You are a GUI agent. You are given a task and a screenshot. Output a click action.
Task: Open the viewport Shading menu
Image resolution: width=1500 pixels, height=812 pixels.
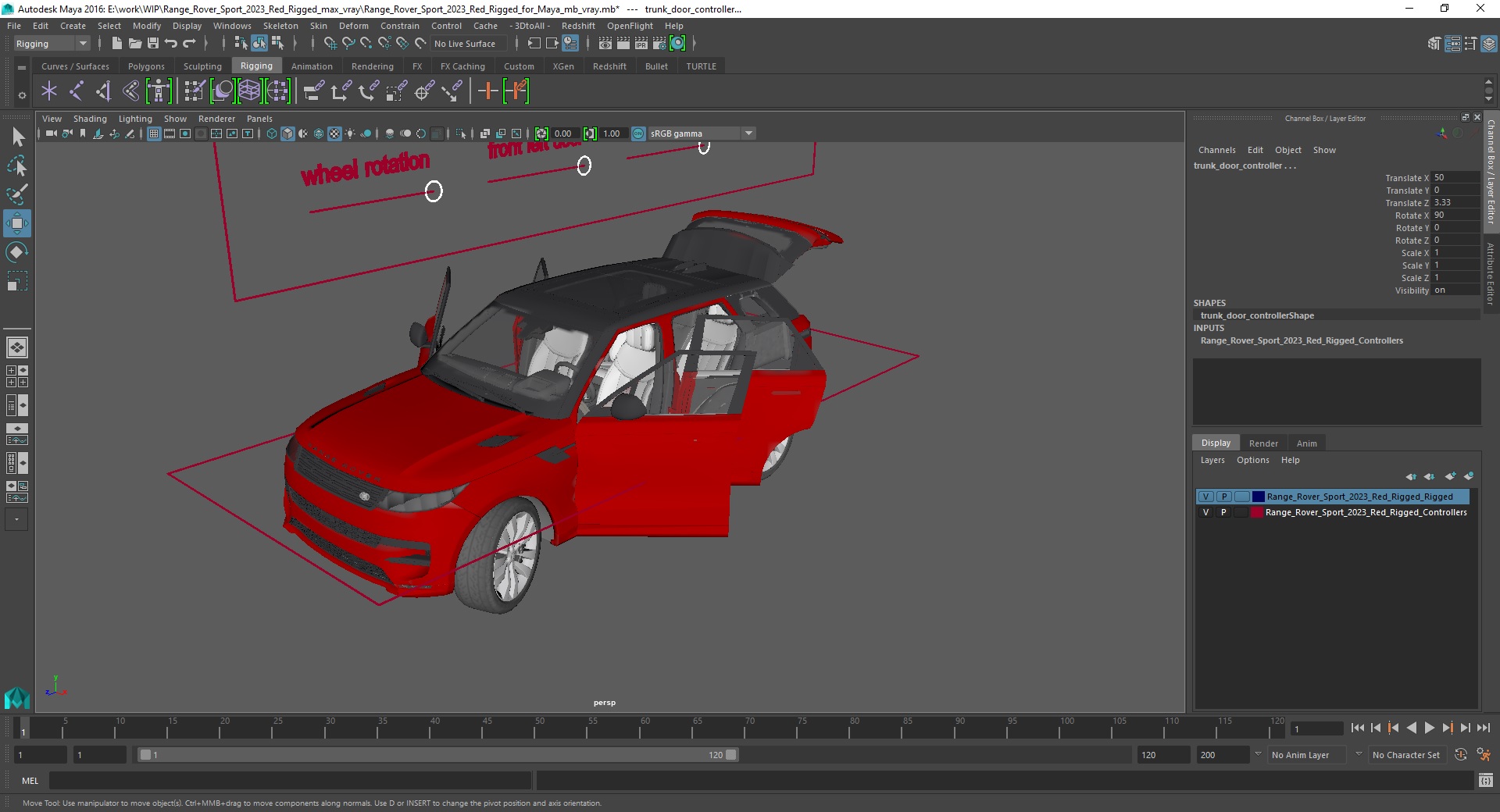[x=90, y=119]
